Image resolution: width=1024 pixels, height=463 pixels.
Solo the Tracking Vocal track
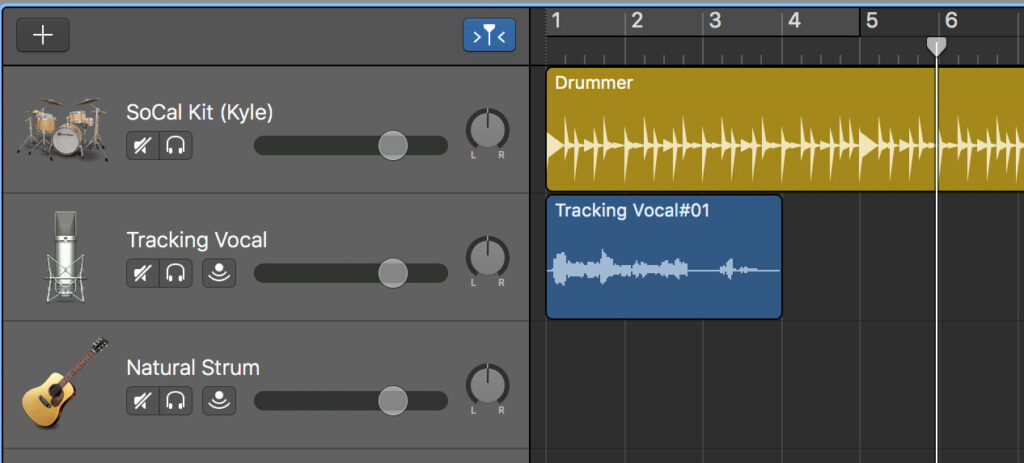175,273
